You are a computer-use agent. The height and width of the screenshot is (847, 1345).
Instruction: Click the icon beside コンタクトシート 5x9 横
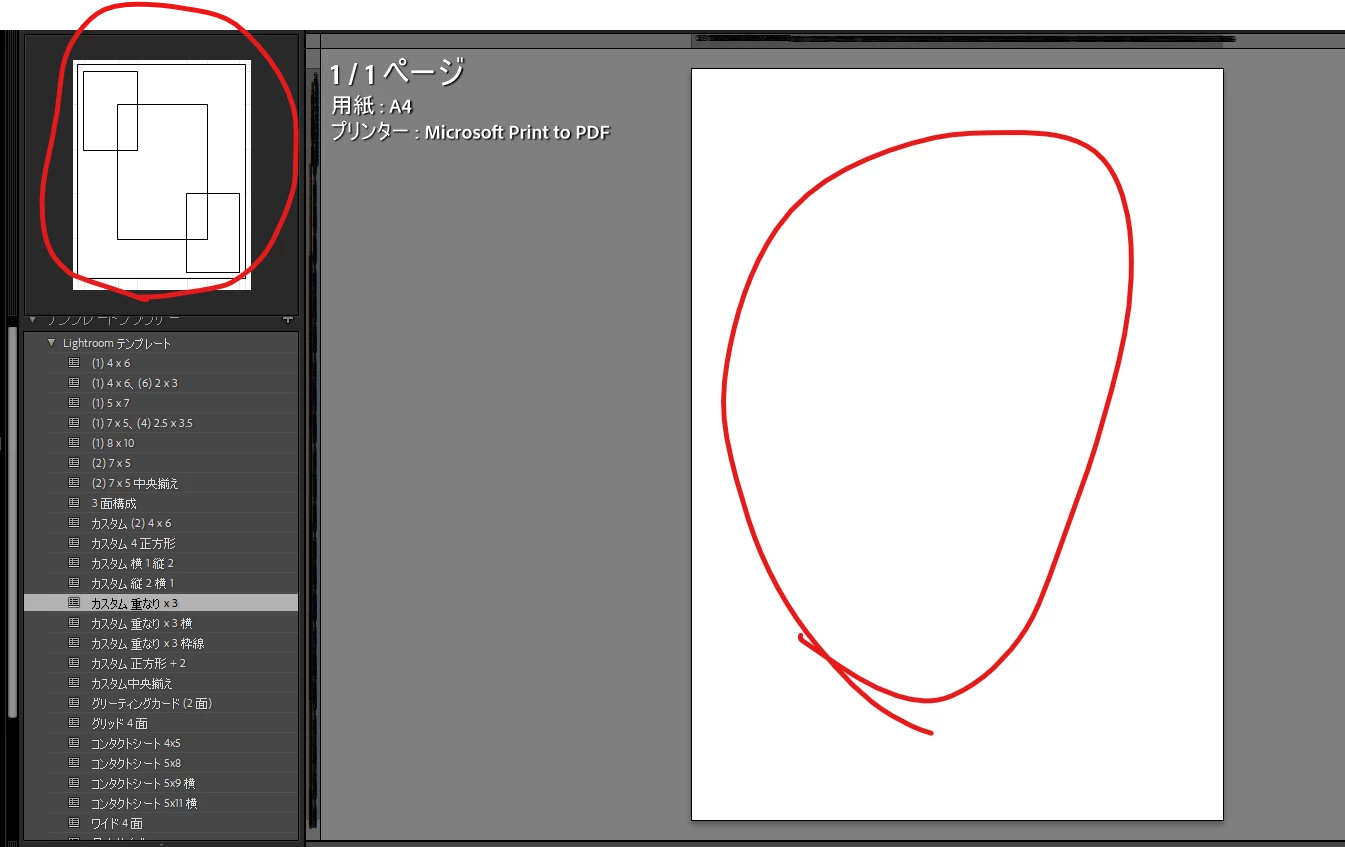click(74, 783)
